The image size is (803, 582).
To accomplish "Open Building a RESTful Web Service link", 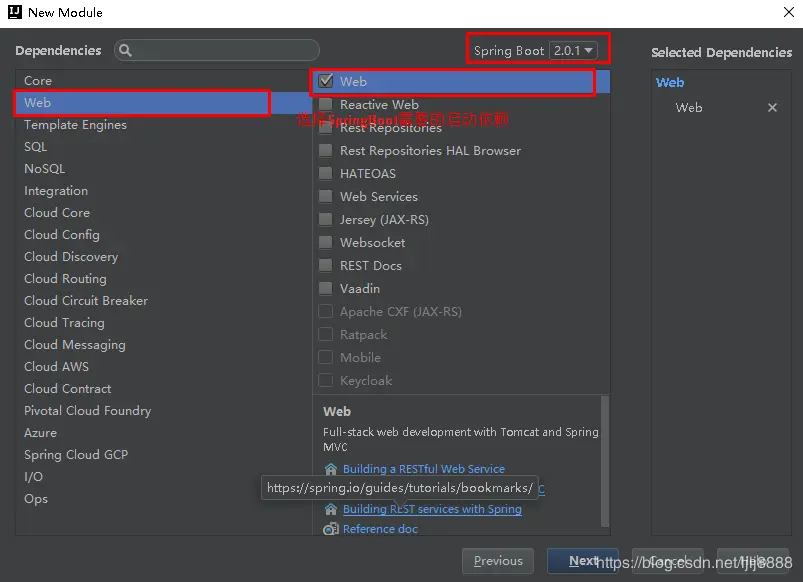I will pyautogui.click(x=424, y=469).
